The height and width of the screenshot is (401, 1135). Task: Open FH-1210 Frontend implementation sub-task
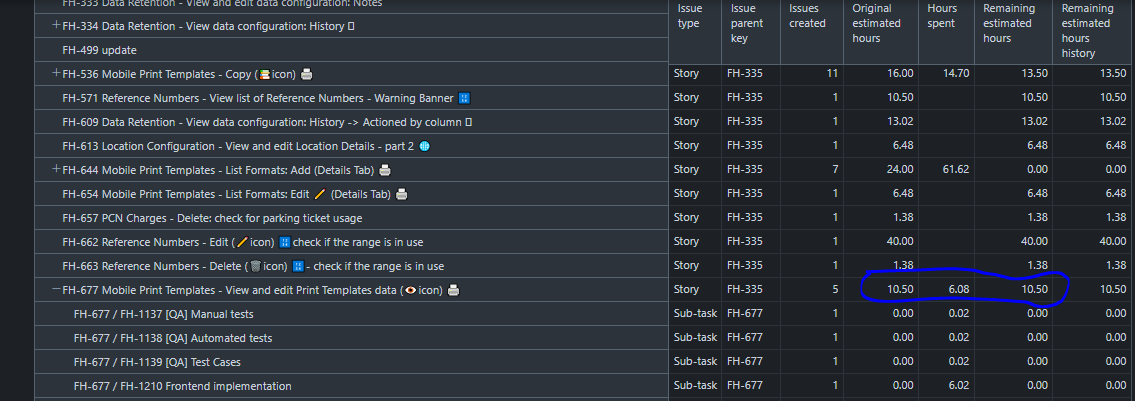(183, 386)
